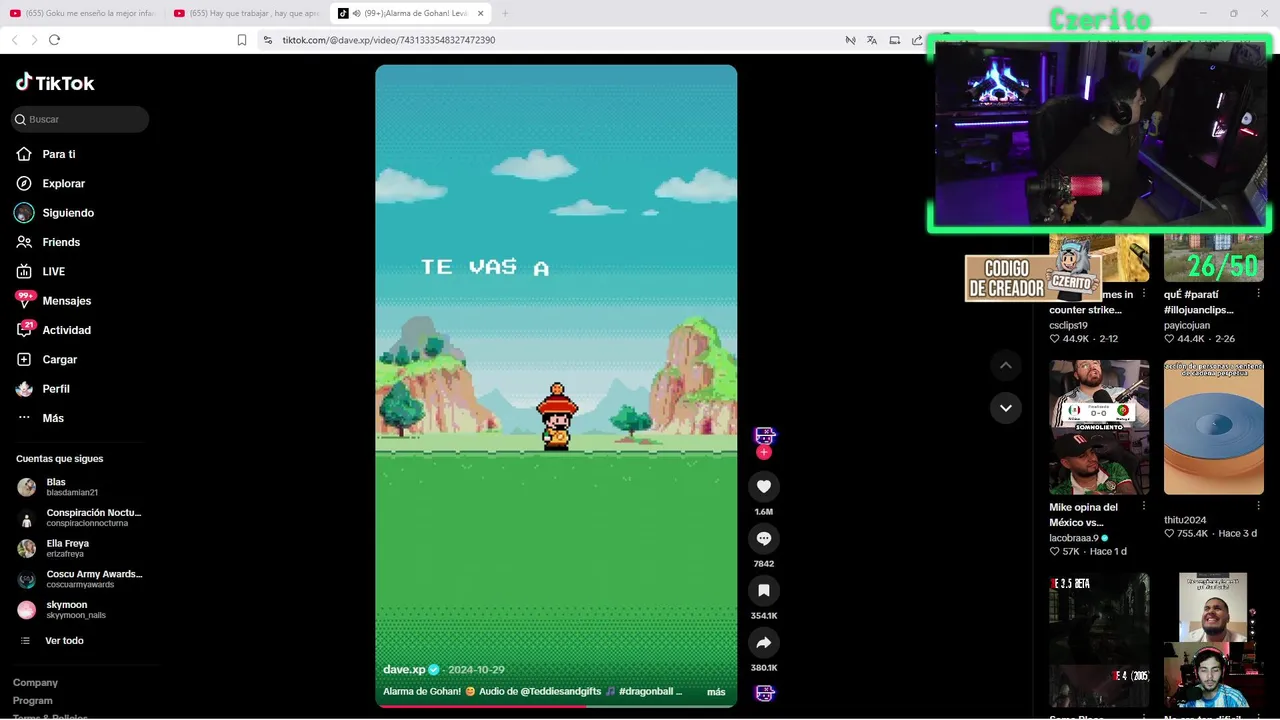This screenshot has height=720, width=1280.
Task: Go to next video with down chevron
Action: [1006, 408]
